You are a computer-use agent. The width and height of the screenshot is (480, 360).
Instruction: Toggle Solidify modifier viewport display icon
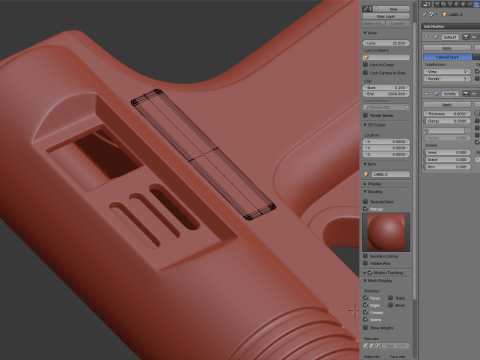474,94
